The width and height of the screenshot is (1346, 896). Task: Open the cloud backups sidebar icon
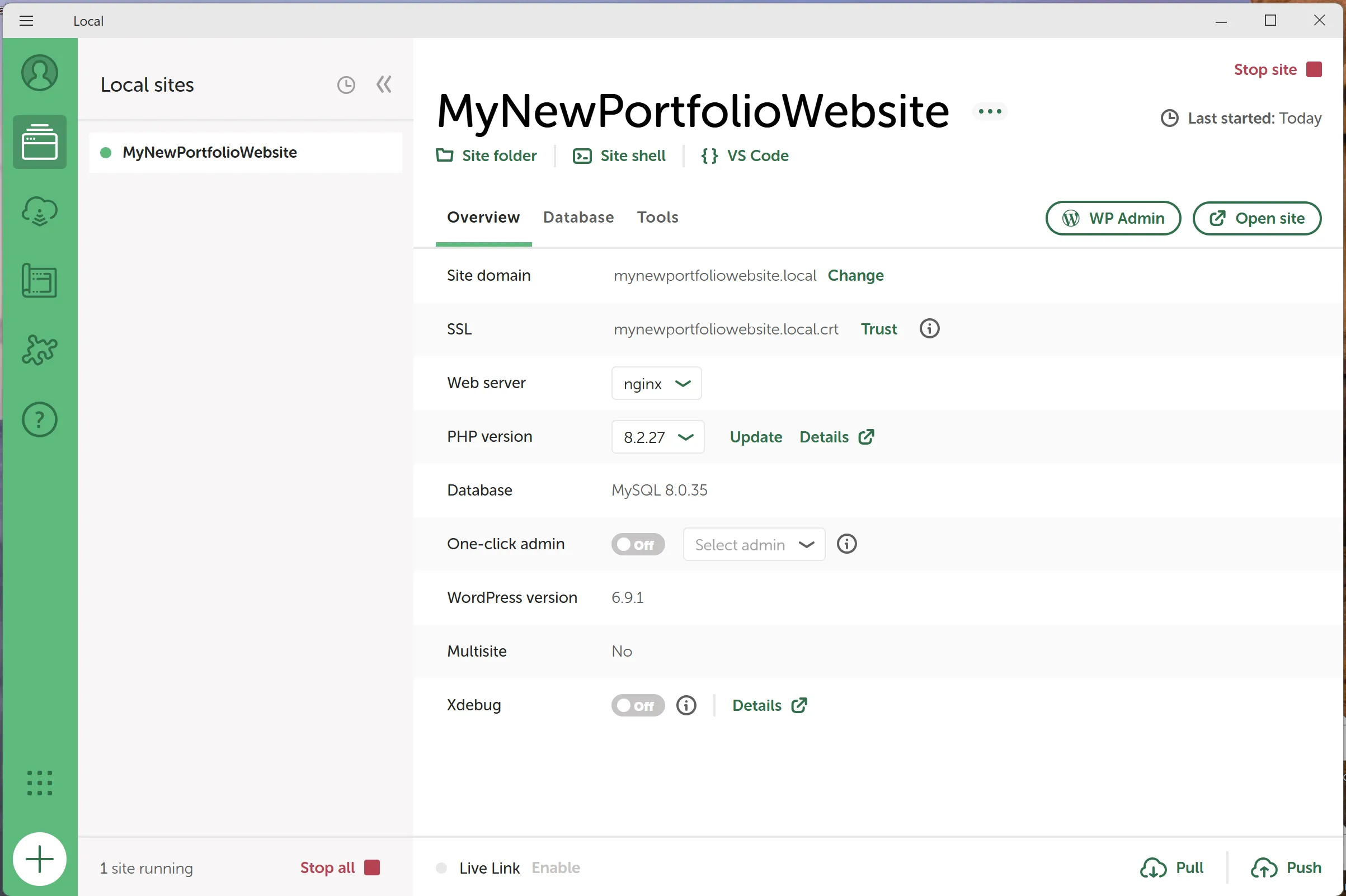[39, 211]
